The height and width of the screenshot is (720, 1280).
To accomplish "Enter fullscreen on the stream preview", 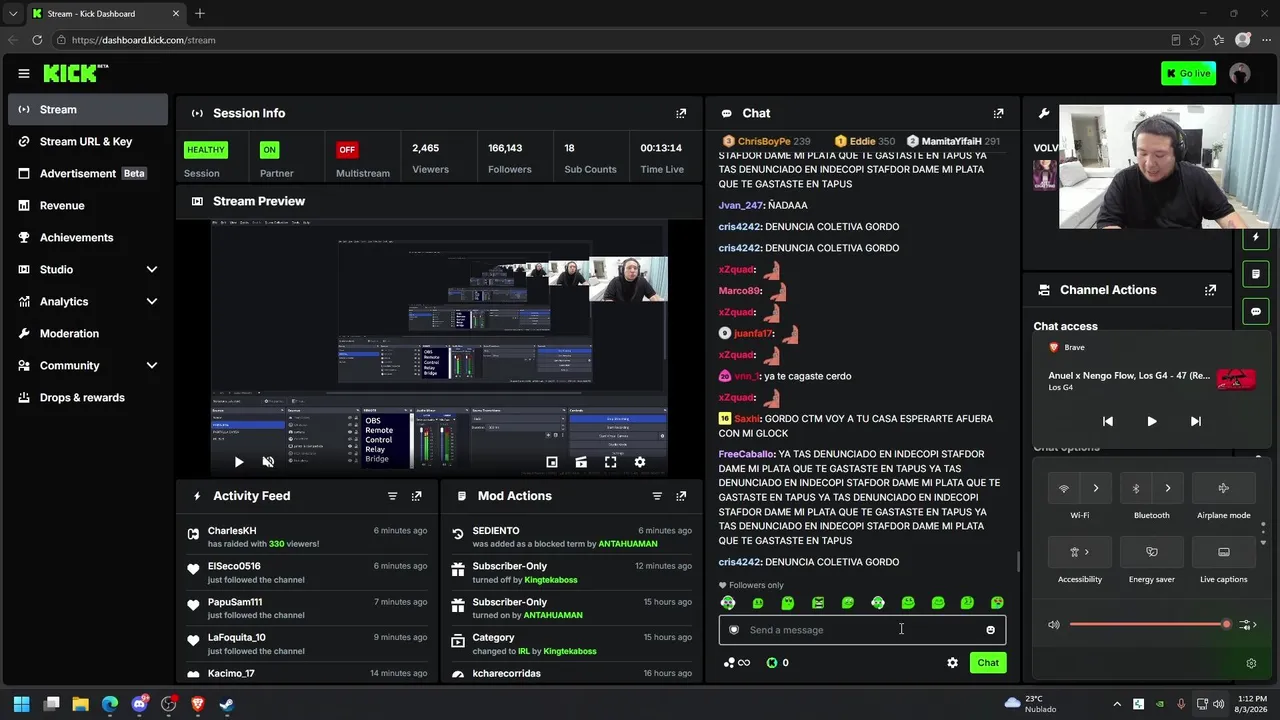I will point(610,462).
